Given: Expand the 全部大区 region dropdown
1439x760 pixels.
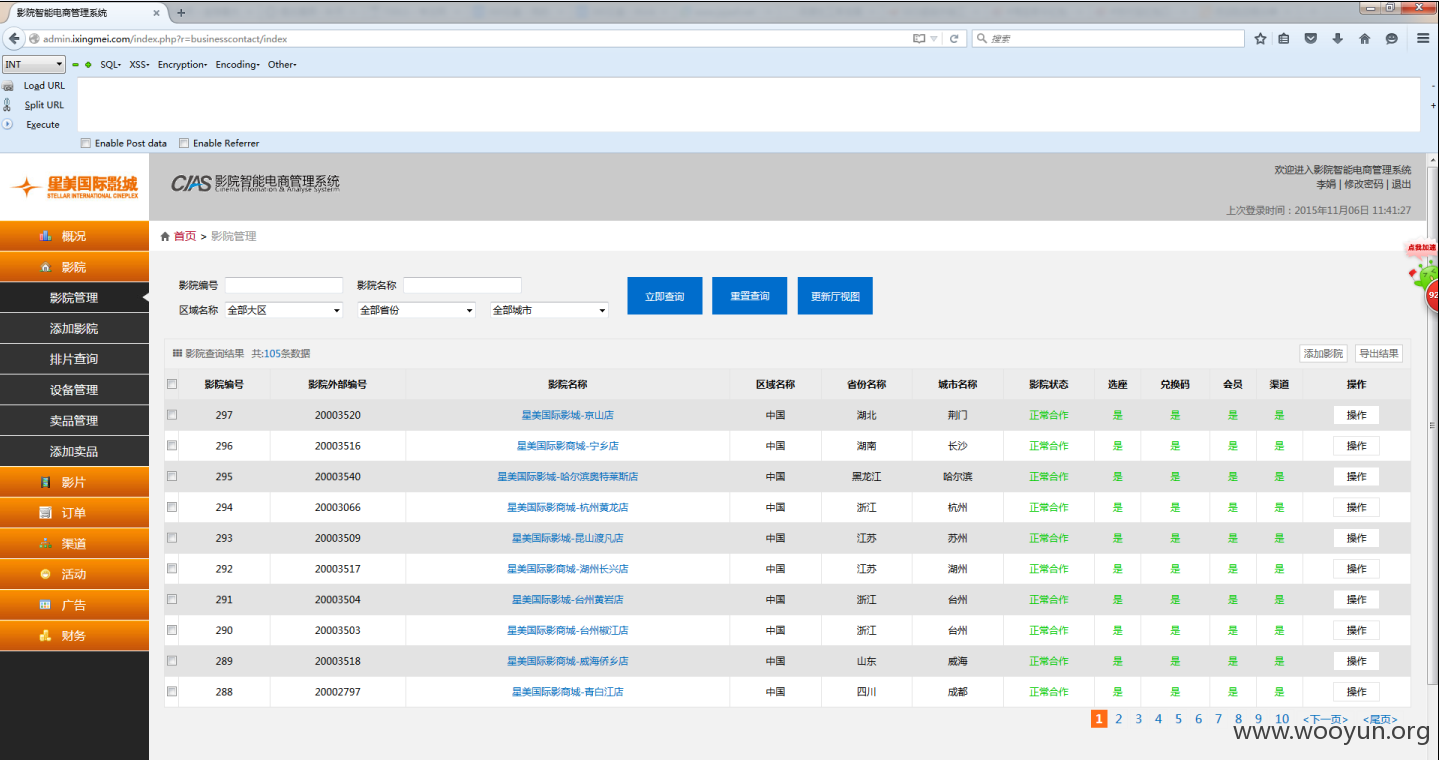Looking at the screenshot, I should coord(284,310).
